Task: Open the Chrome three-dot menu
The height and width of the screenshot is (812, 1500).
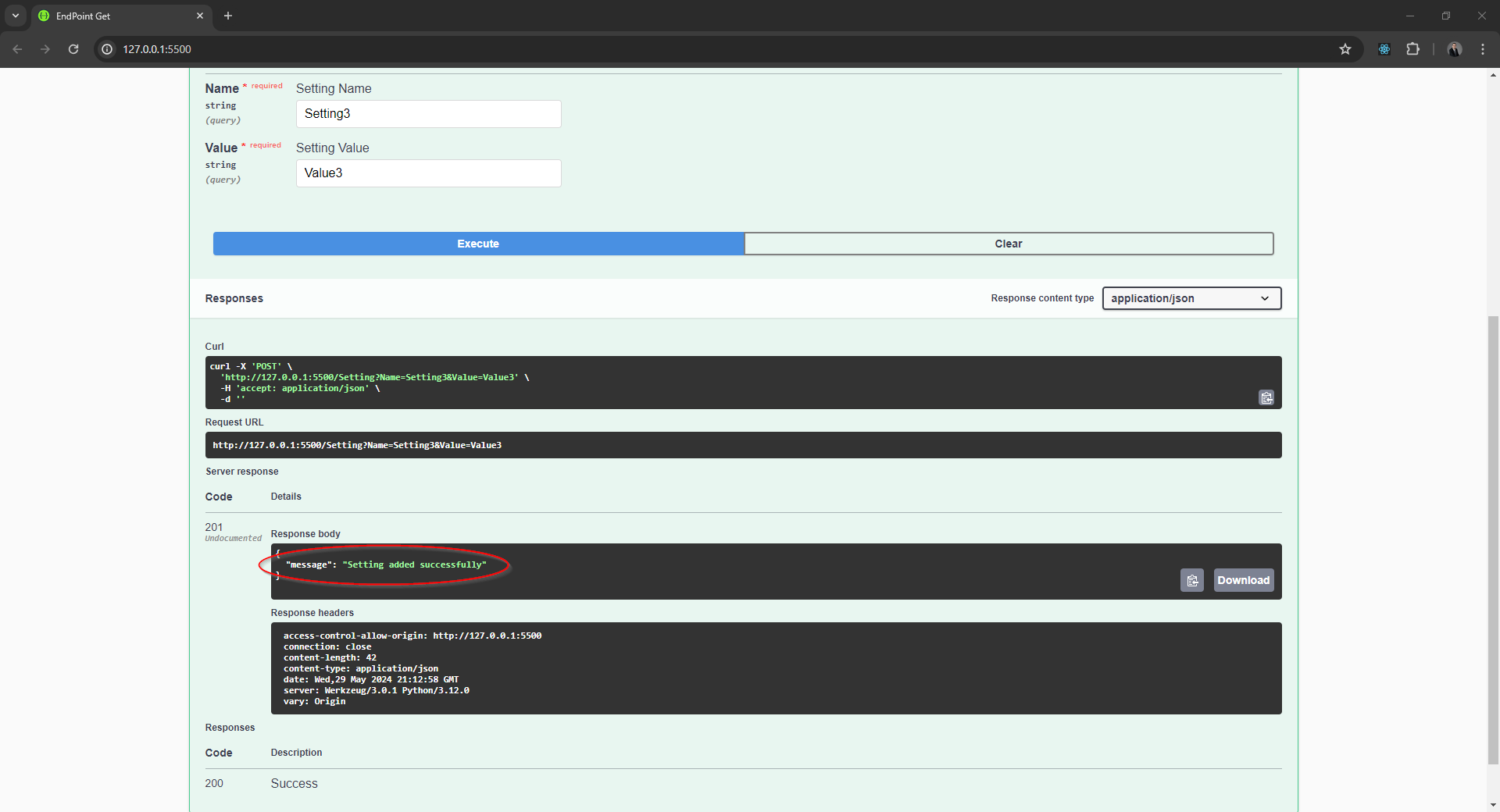Action: (x=1482, y=49)
